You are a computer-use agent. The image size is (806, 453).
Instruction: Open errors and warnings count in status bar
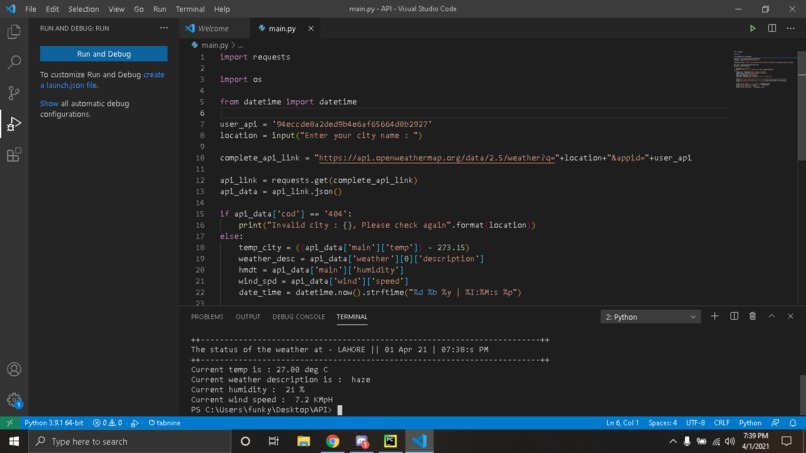107,423
